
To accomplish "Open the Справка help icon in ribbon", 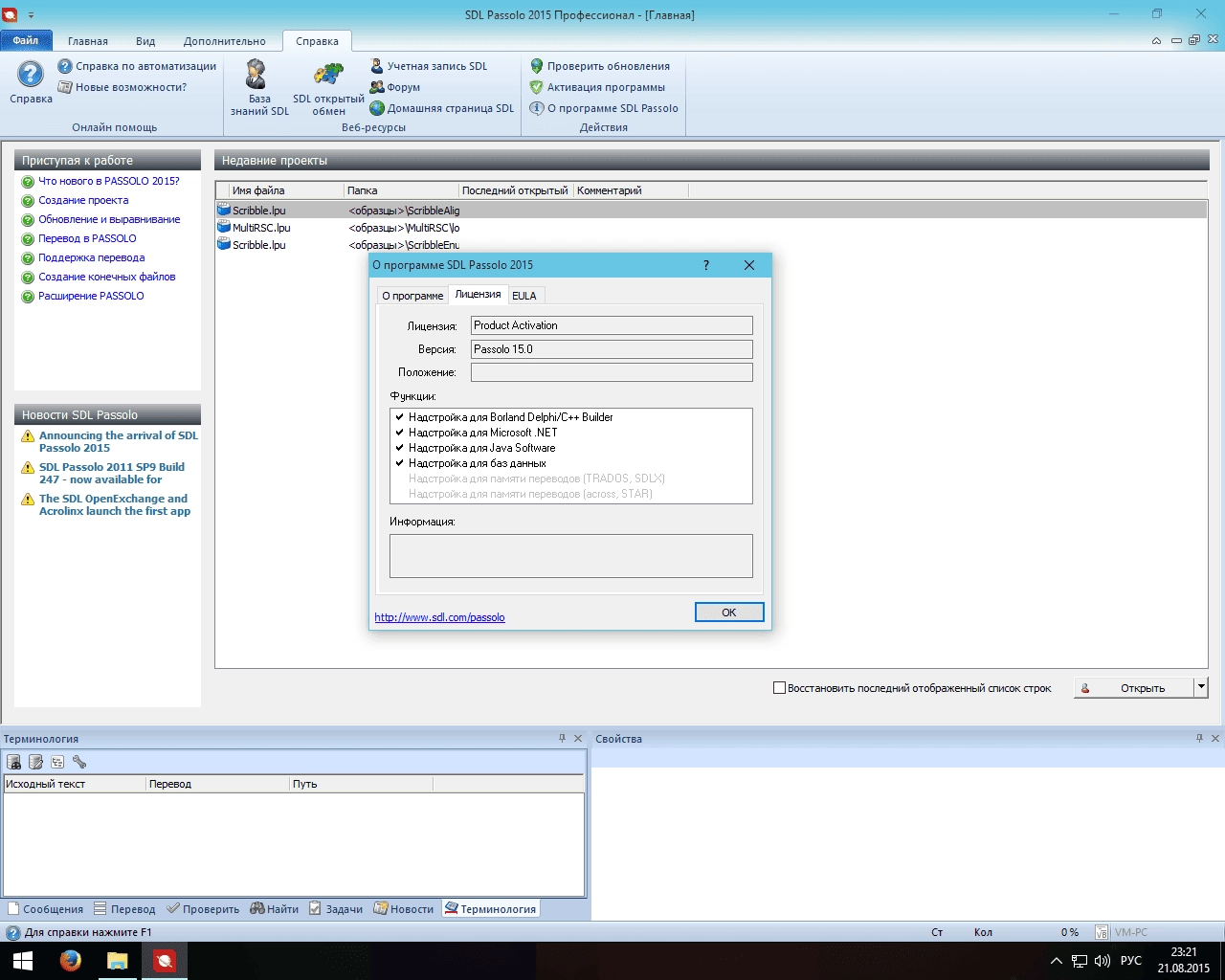I will pyautogui.click(x=31, y=81).
